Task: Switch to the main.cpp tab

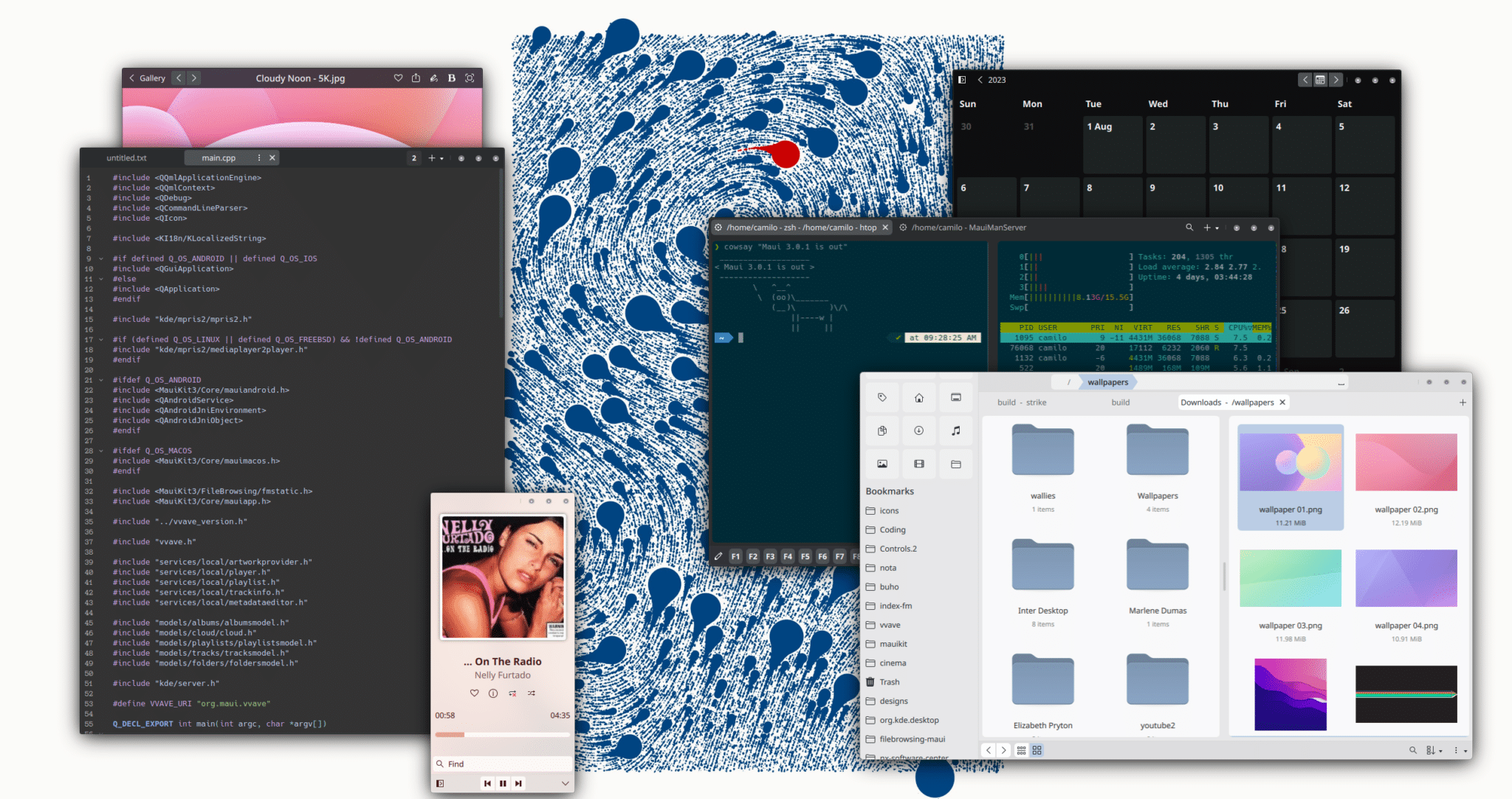Action: click(218, 157)
